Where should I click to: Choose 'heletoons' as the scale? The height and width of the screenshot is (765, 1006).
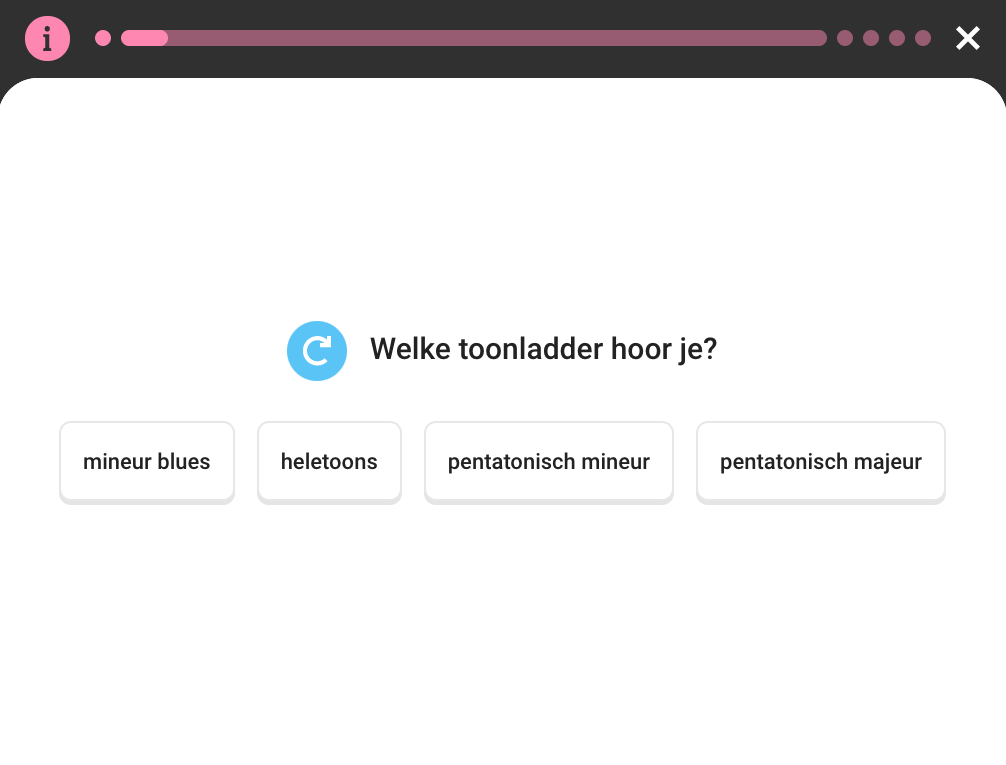point(329,462)
